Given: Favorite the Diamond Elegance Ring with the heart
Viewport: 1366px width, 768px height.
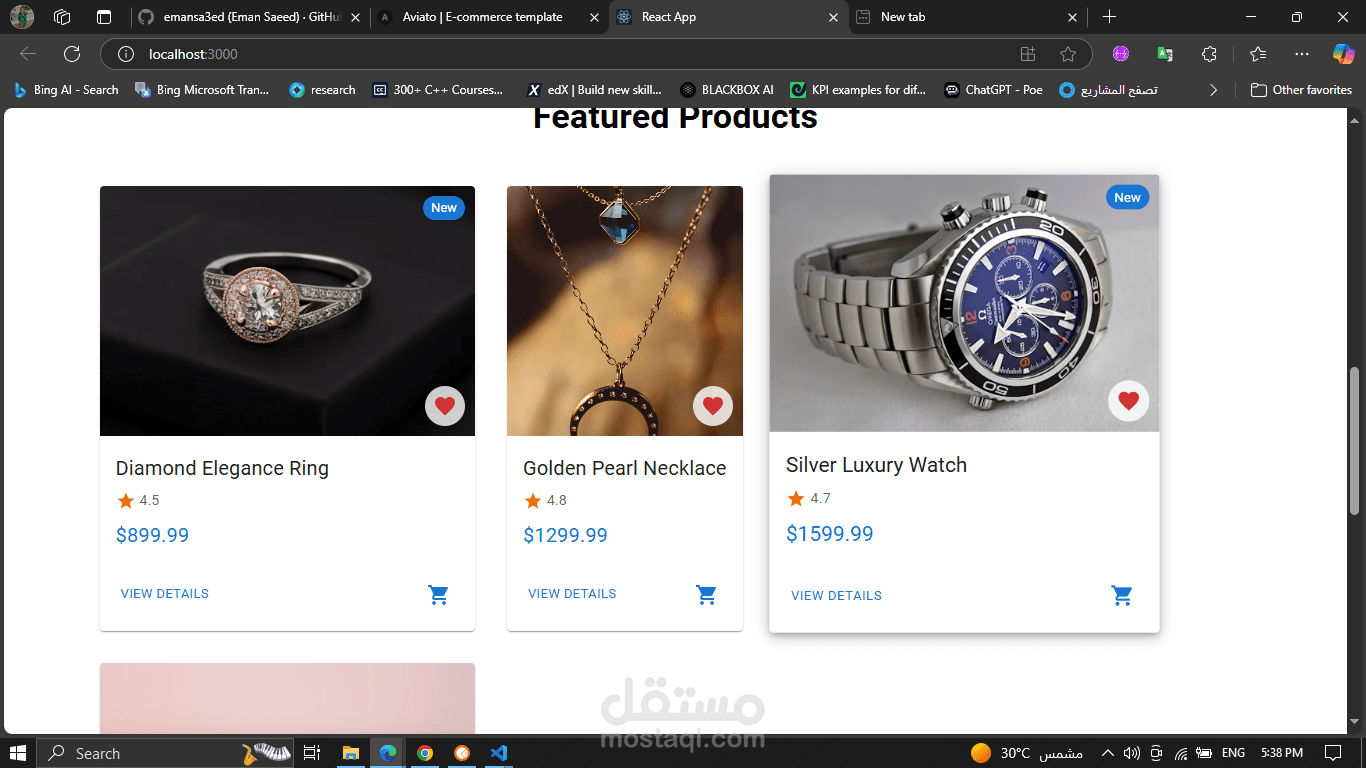Looking at the screenshot, I should coord(445,406).
